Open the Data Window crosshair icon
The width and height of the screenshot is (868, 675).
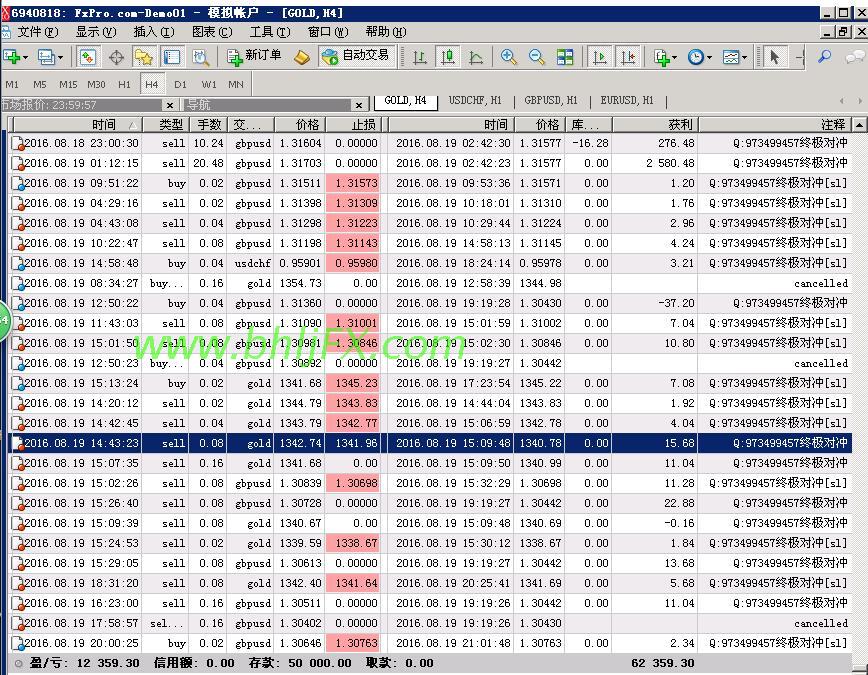coord(116,57)
